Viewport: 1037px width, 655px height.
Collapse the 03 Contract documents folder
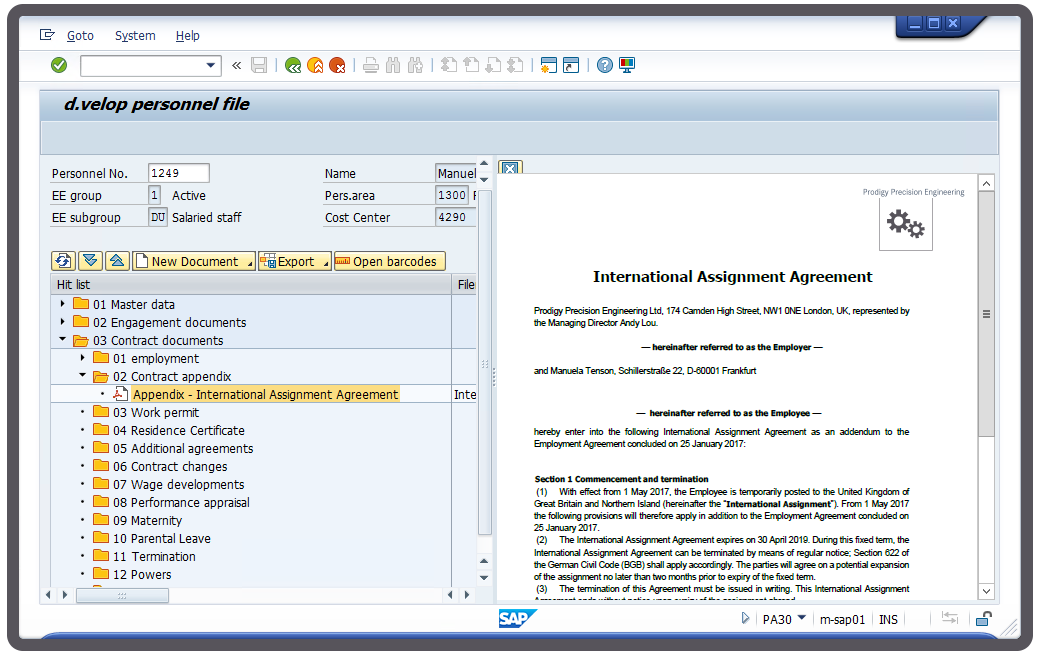pyautogui.click(x=63, y=339)
